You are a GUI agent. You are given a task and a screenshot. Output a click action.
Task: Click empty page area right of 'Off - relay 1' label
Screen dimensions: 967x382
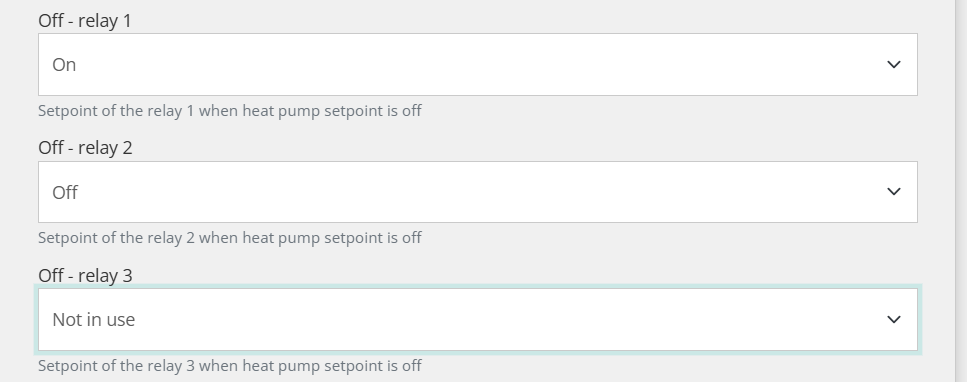click(524, 20)
